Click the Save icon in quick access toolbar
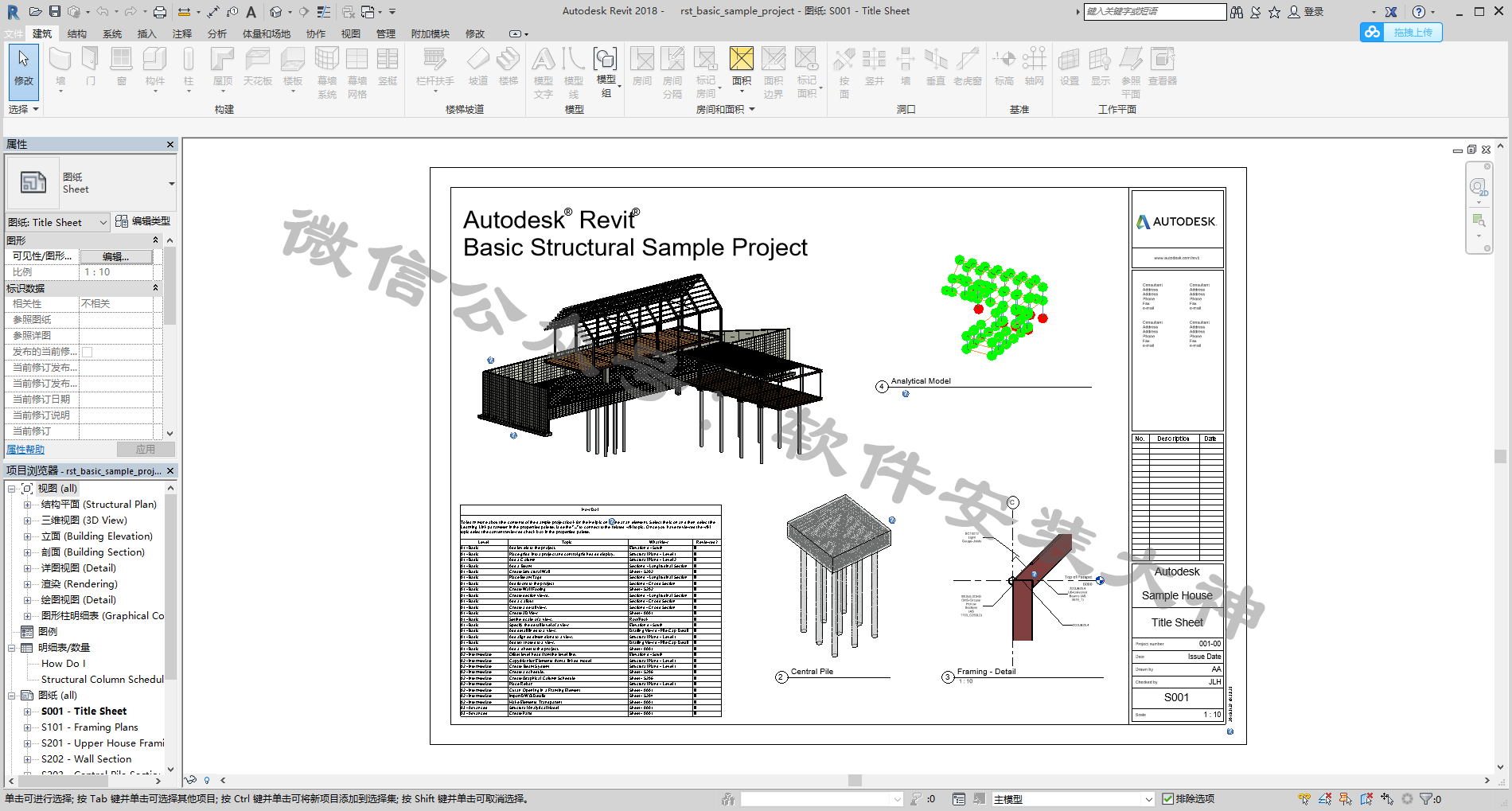 55,11
